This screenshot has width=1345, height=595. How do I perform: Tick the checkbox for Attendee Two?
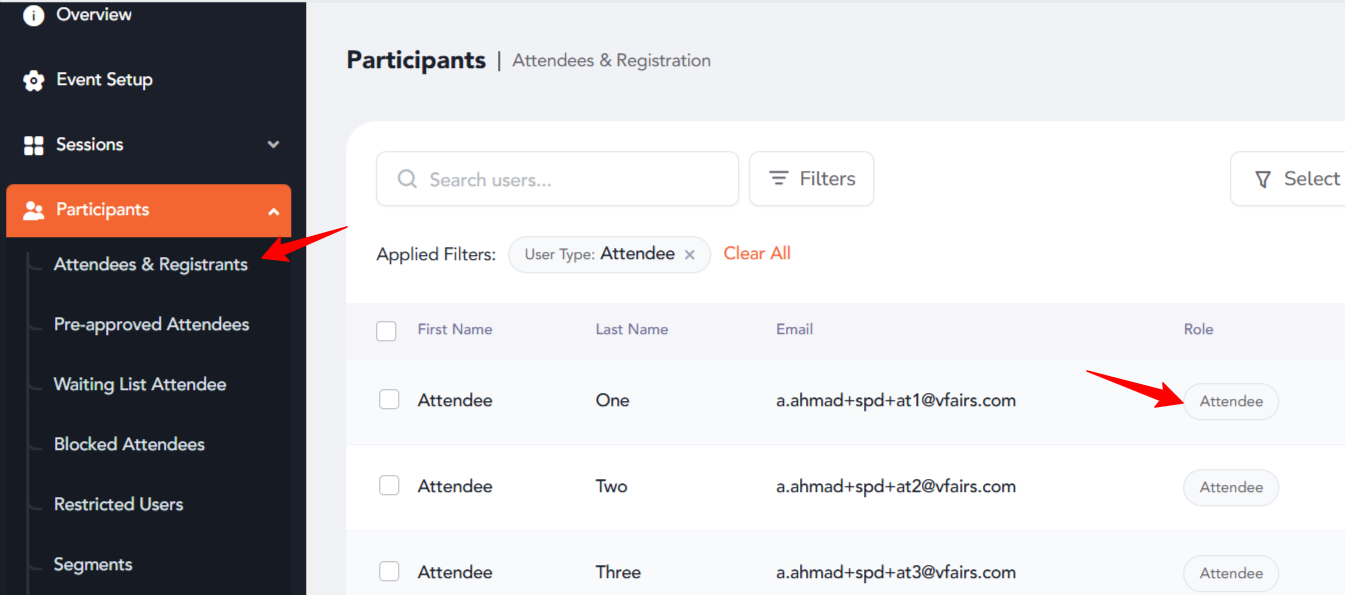tap(389, 486)
